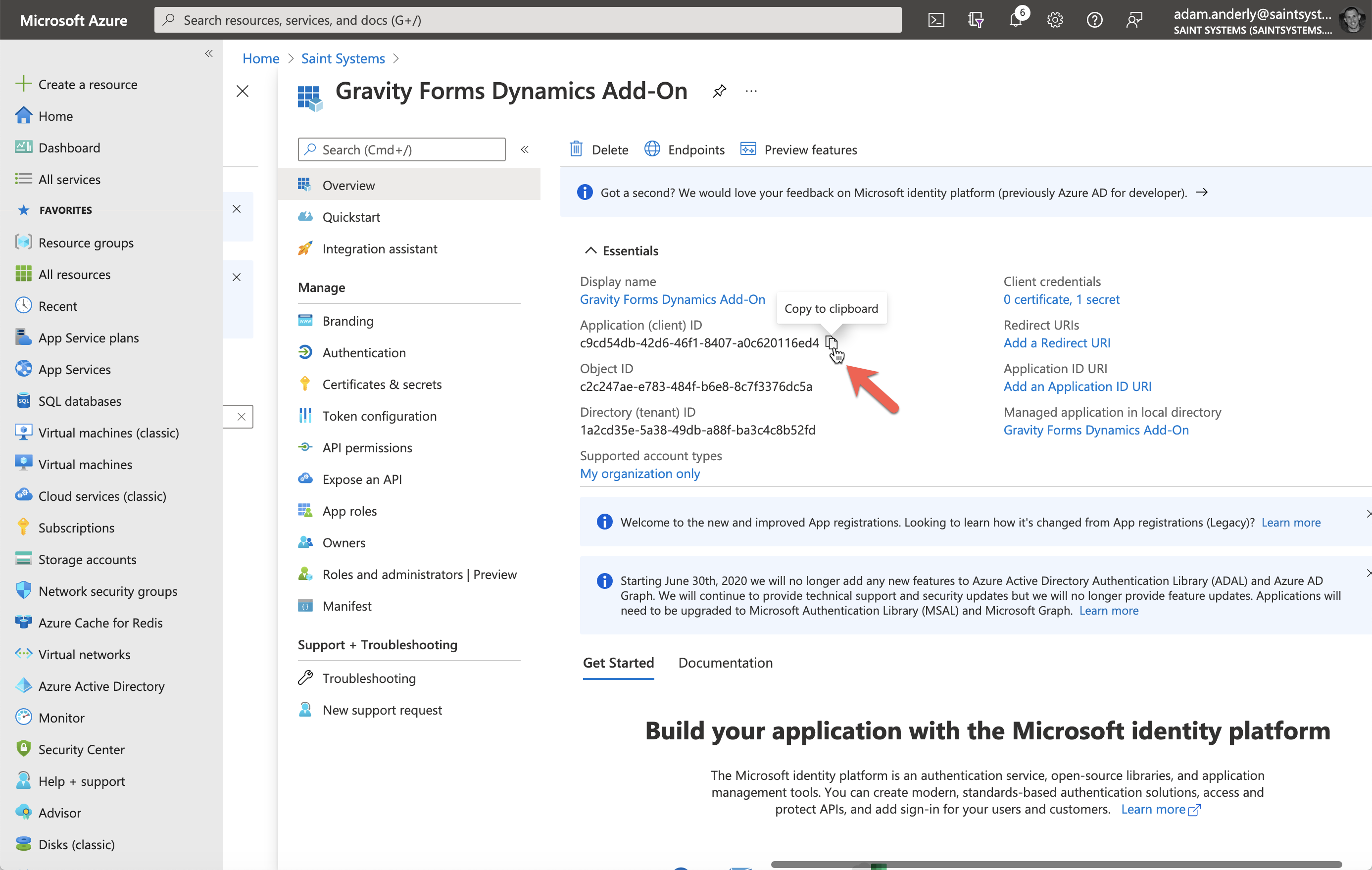Open the more options ellipsis next to the title
Screen dimensions: 1372x870
[751, 91]
